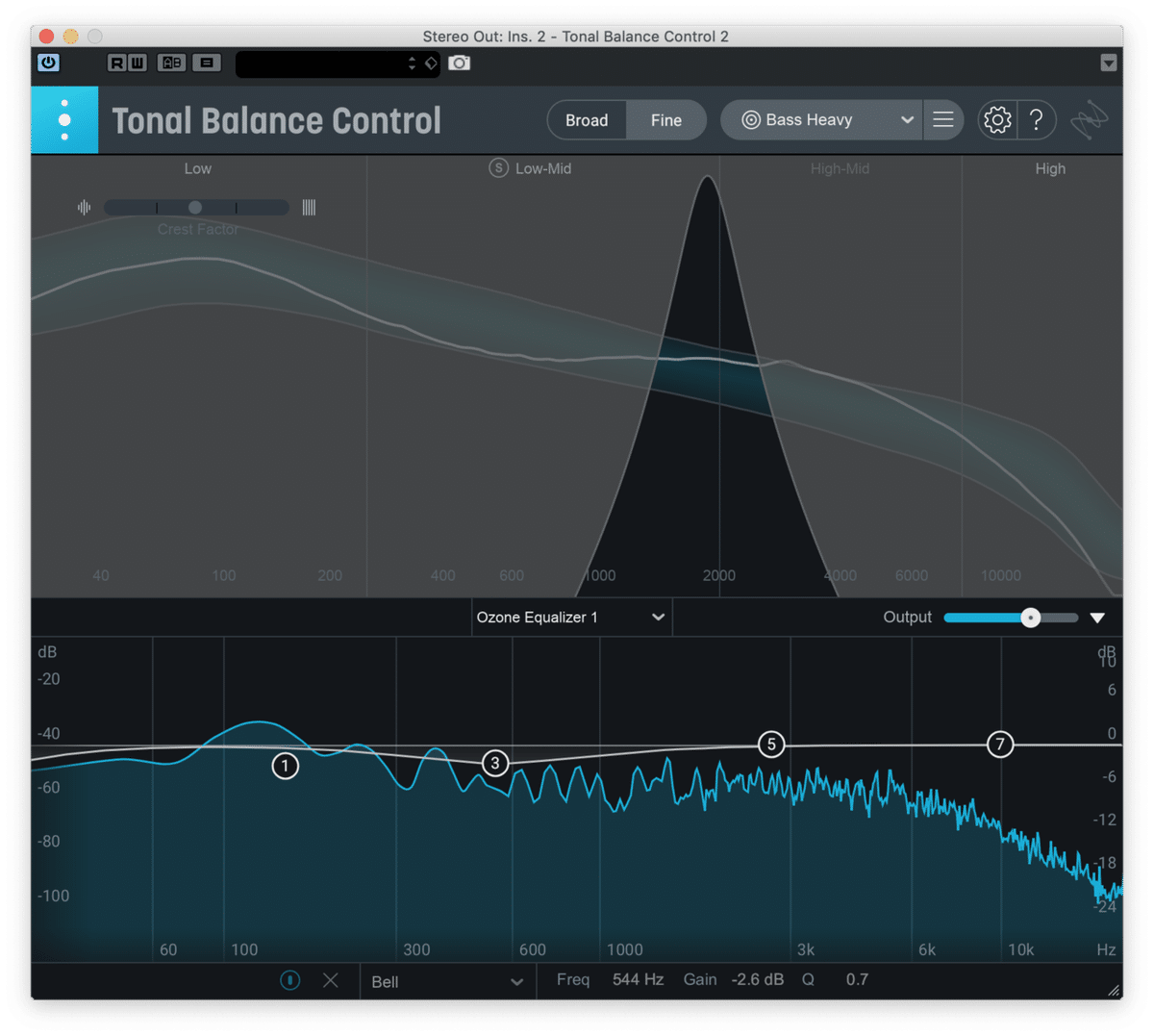Screen dimensions: 1154x1036
Task: Click the Freq value 544 Hz
Action: 639,979
